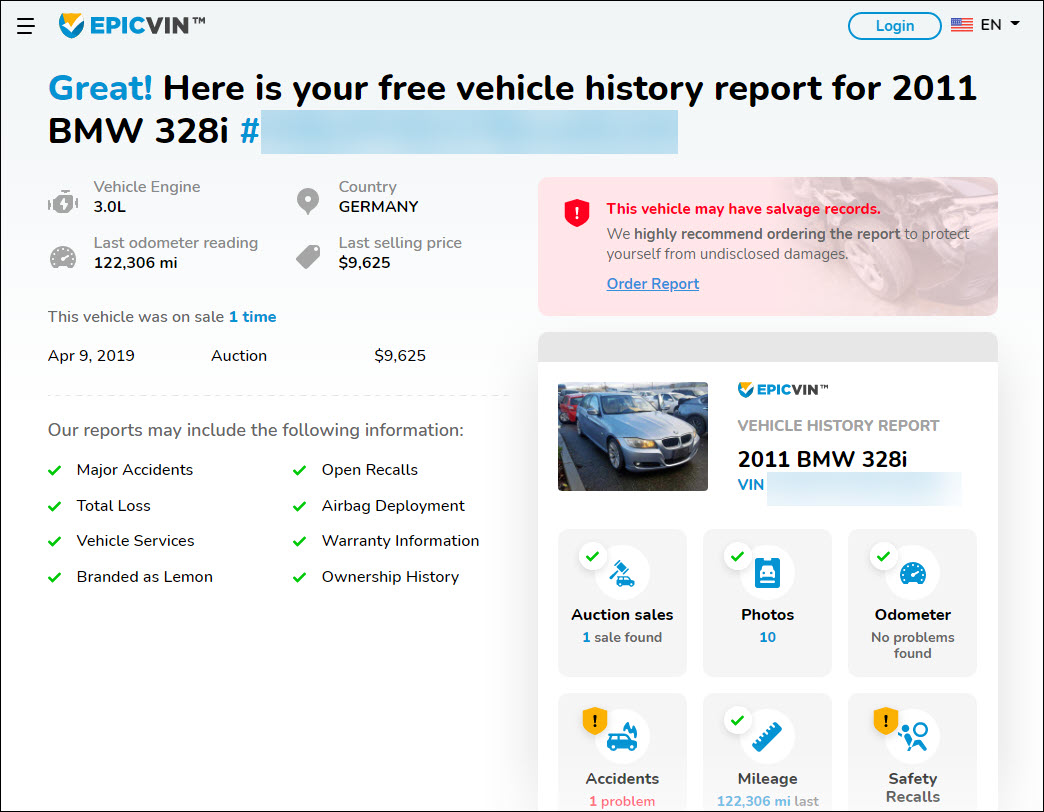1044x812 pixels.
Task: Click the yellow warning badge on Accidents
Action: coord(595,720)
